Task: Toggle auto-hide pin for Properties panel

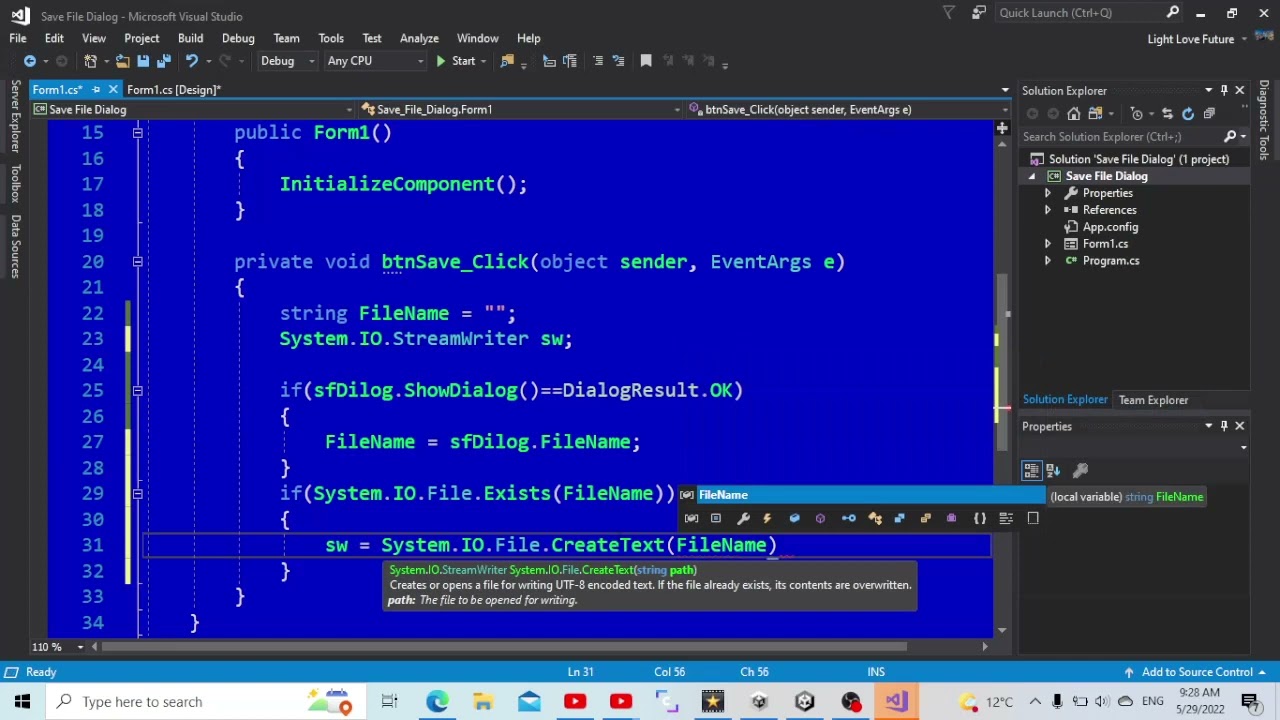Action: tap(1224, 427)
